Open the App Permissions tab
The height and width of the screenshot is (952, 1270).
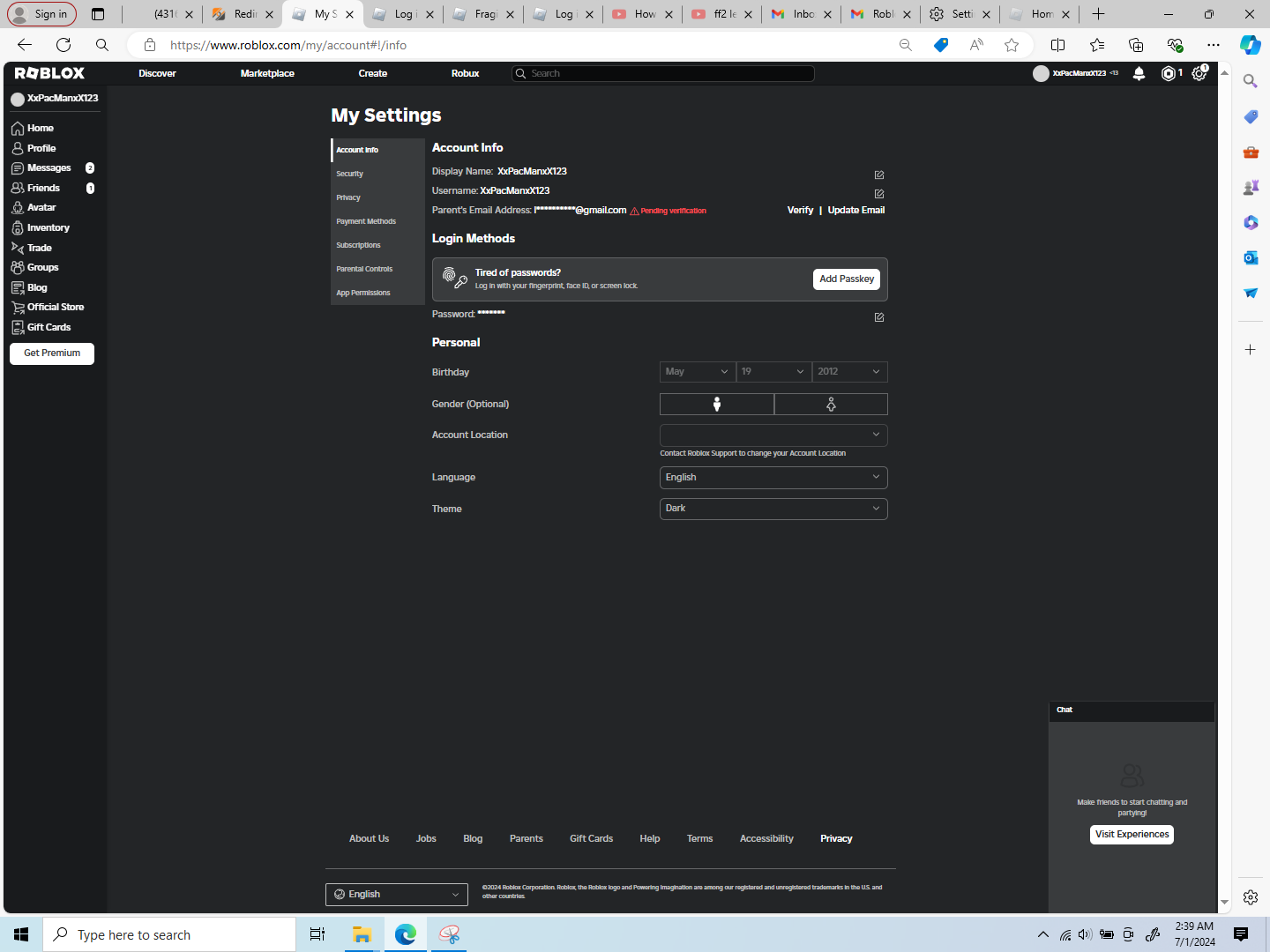(377, 293)
